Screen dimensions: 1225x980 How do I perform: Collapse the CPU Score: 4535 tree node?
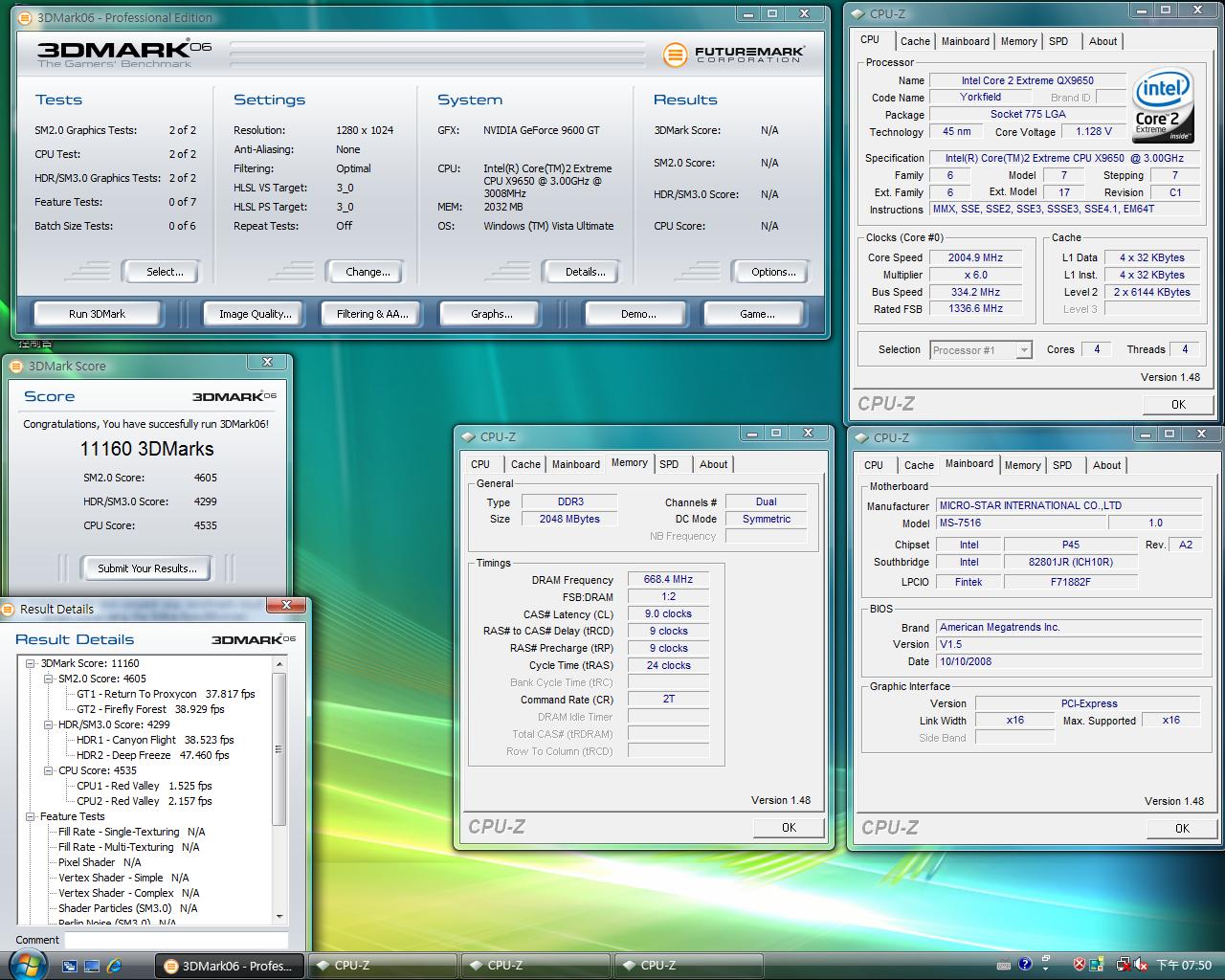click(49, 770)
